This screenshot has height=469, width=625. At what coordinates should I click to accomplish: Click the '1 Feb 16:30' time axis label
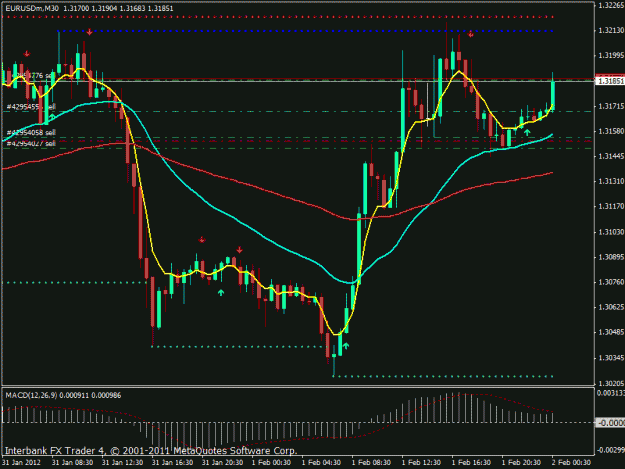coord(471,463)
